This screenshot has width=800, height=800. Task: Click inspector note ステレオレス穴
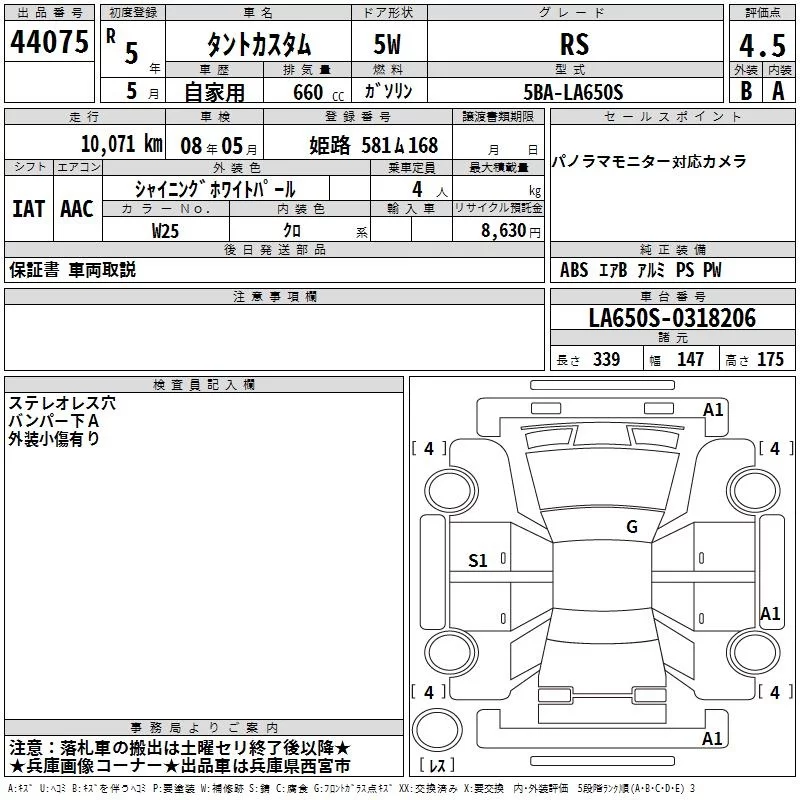click(62, 403)
